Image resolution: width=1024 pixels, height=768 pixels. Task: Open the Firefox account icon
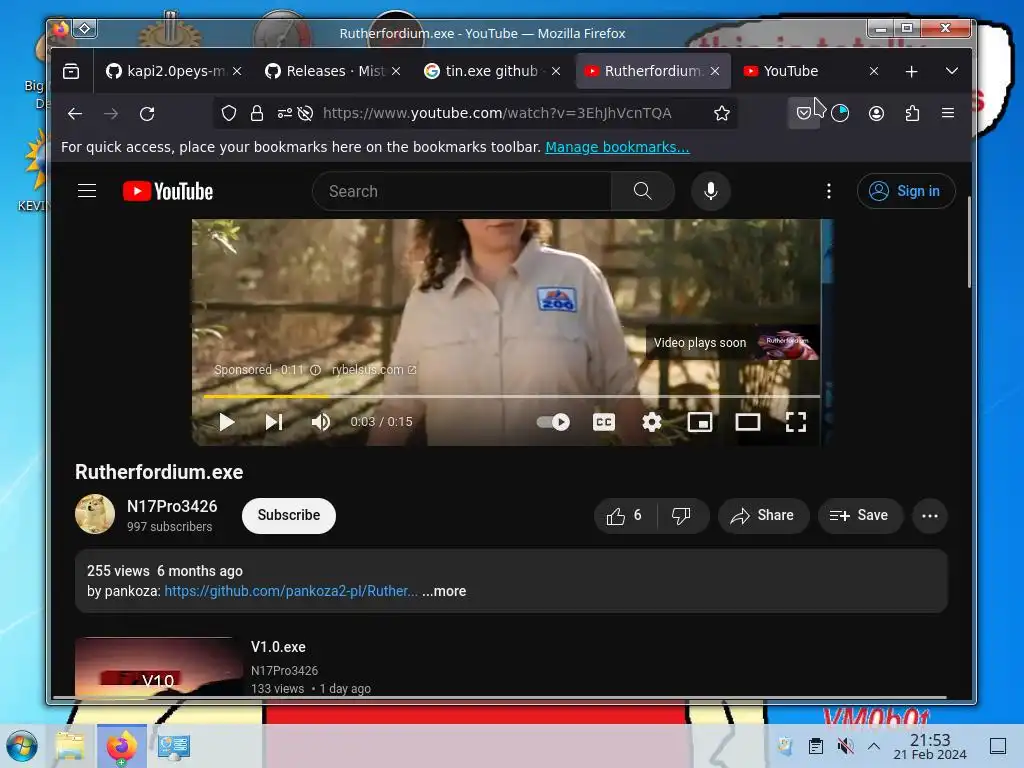click(x=876, y=114)
